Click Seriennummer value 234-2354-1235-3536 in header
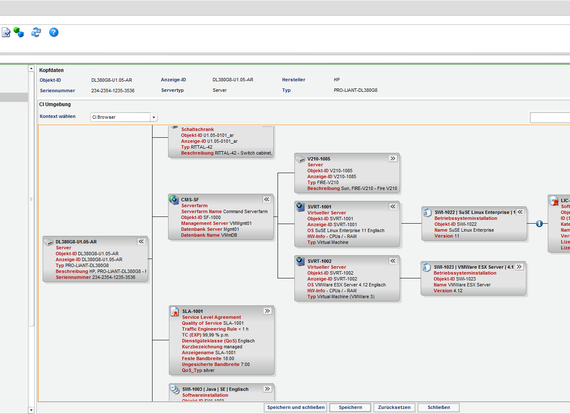This screenshot has height=414, width=570. pos(113,91)
